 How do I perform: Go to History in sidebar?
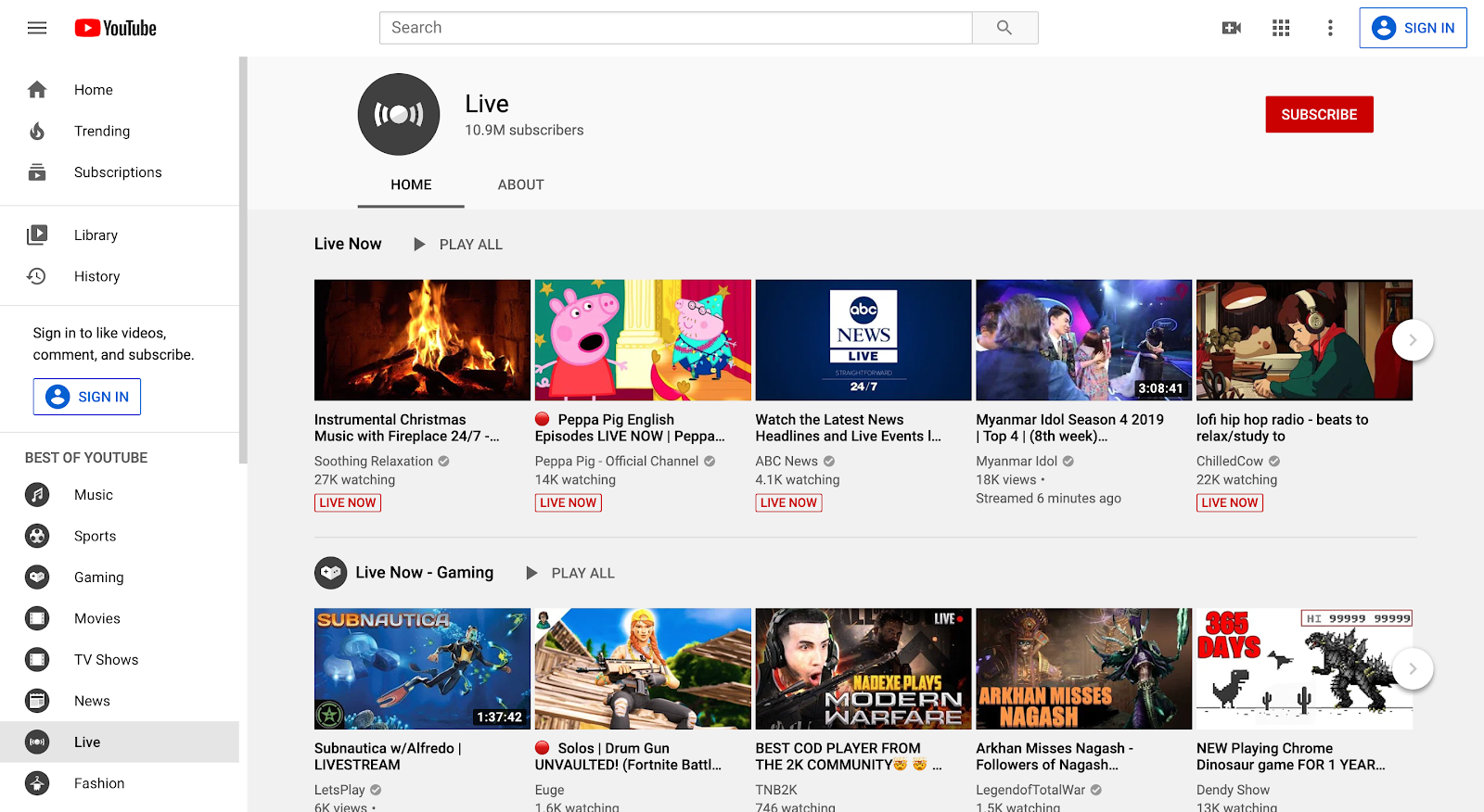[96, 276]
